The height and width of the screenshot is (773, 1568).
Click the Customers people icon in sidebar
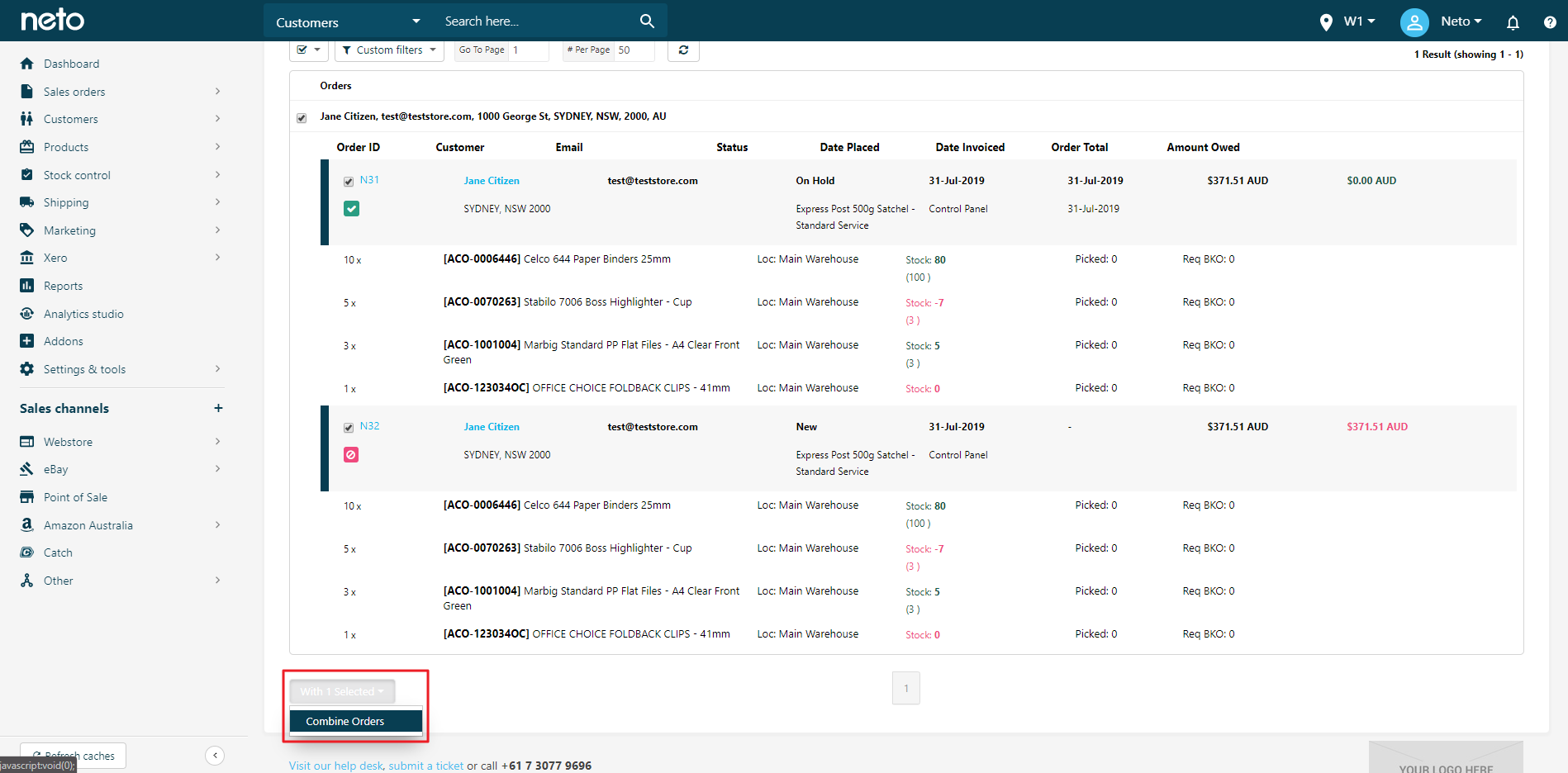click(27, 119)
